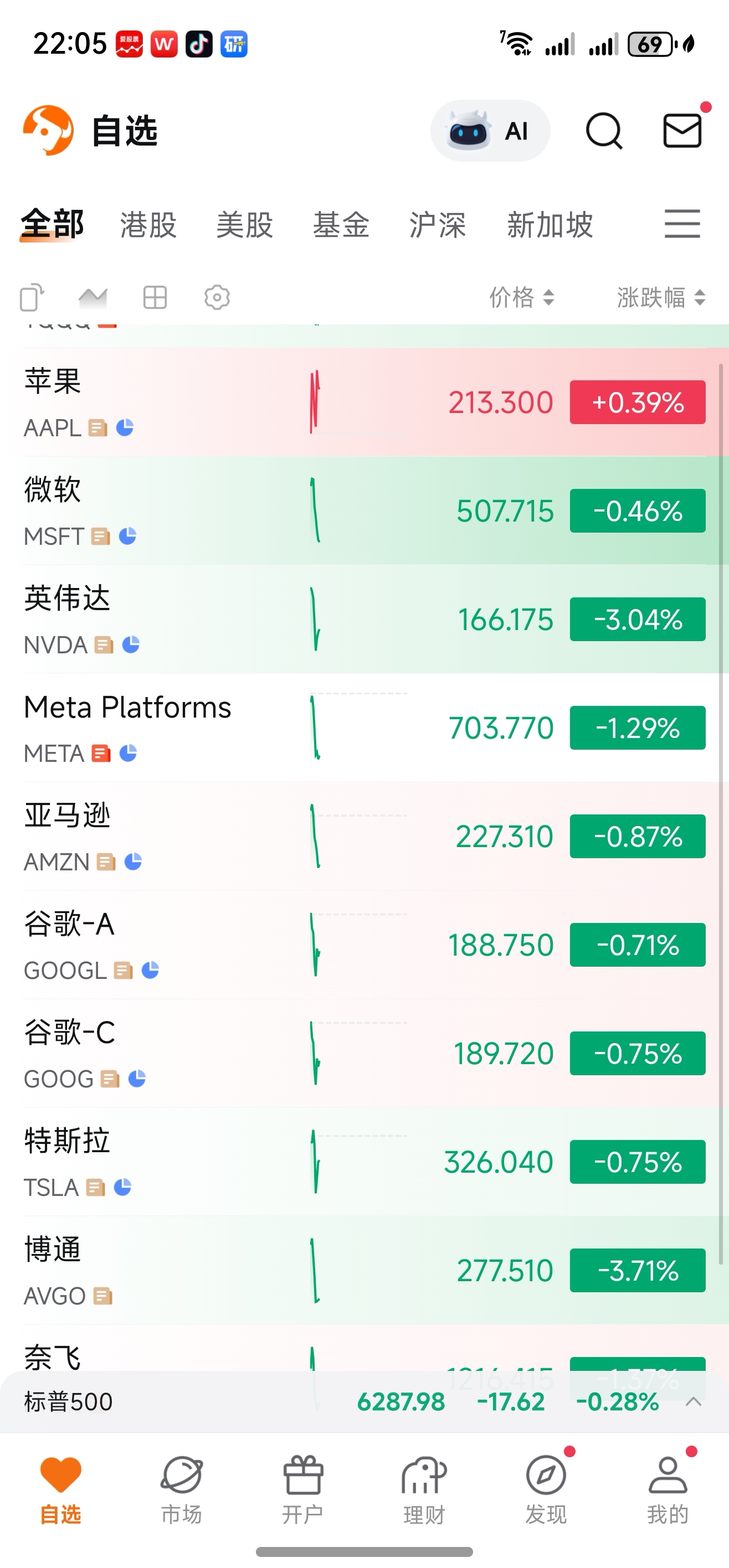This screenshot has height=1568, width=729.
Task: Open the 市场 market planet icon
Action: point(182,1489)
